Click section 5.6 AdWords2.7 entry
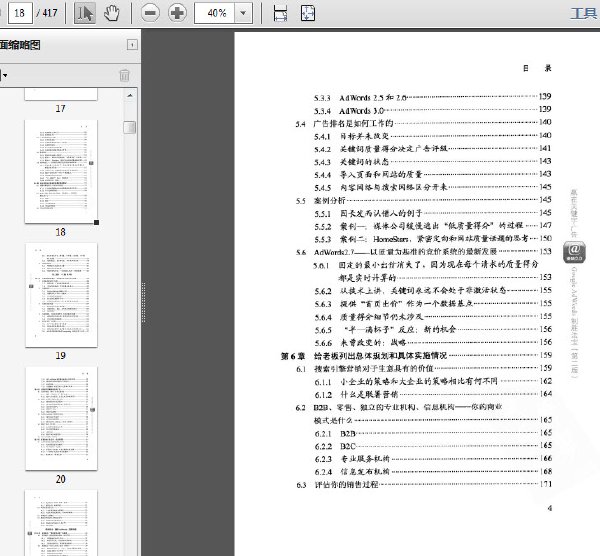This screenshot has height=556, width=600. pyautogui.click(x=423, y=252)
